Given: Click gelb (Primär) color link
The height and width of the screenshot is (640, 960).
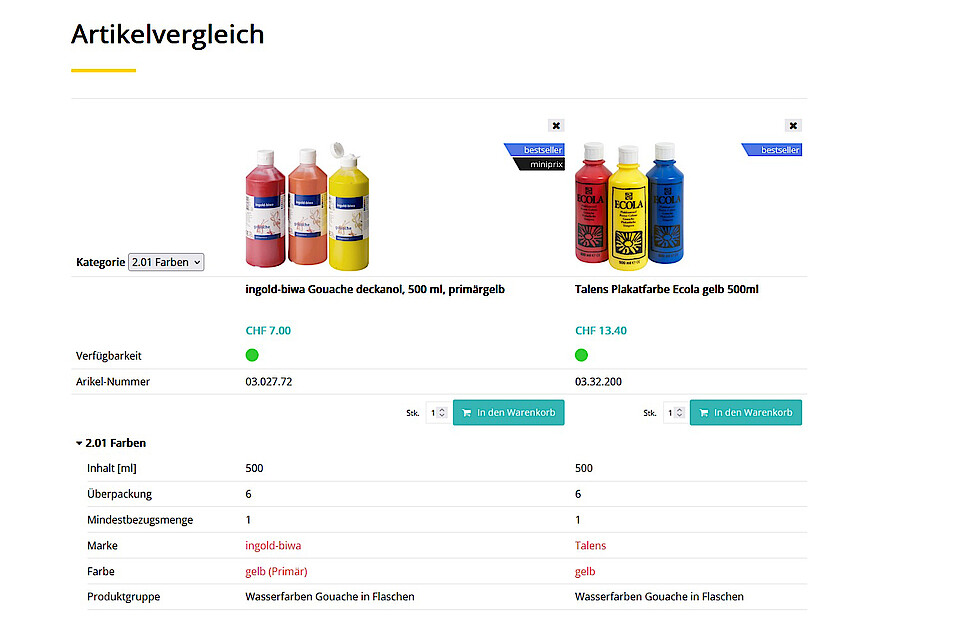Looking at the screenshot, I should point(276,571).
